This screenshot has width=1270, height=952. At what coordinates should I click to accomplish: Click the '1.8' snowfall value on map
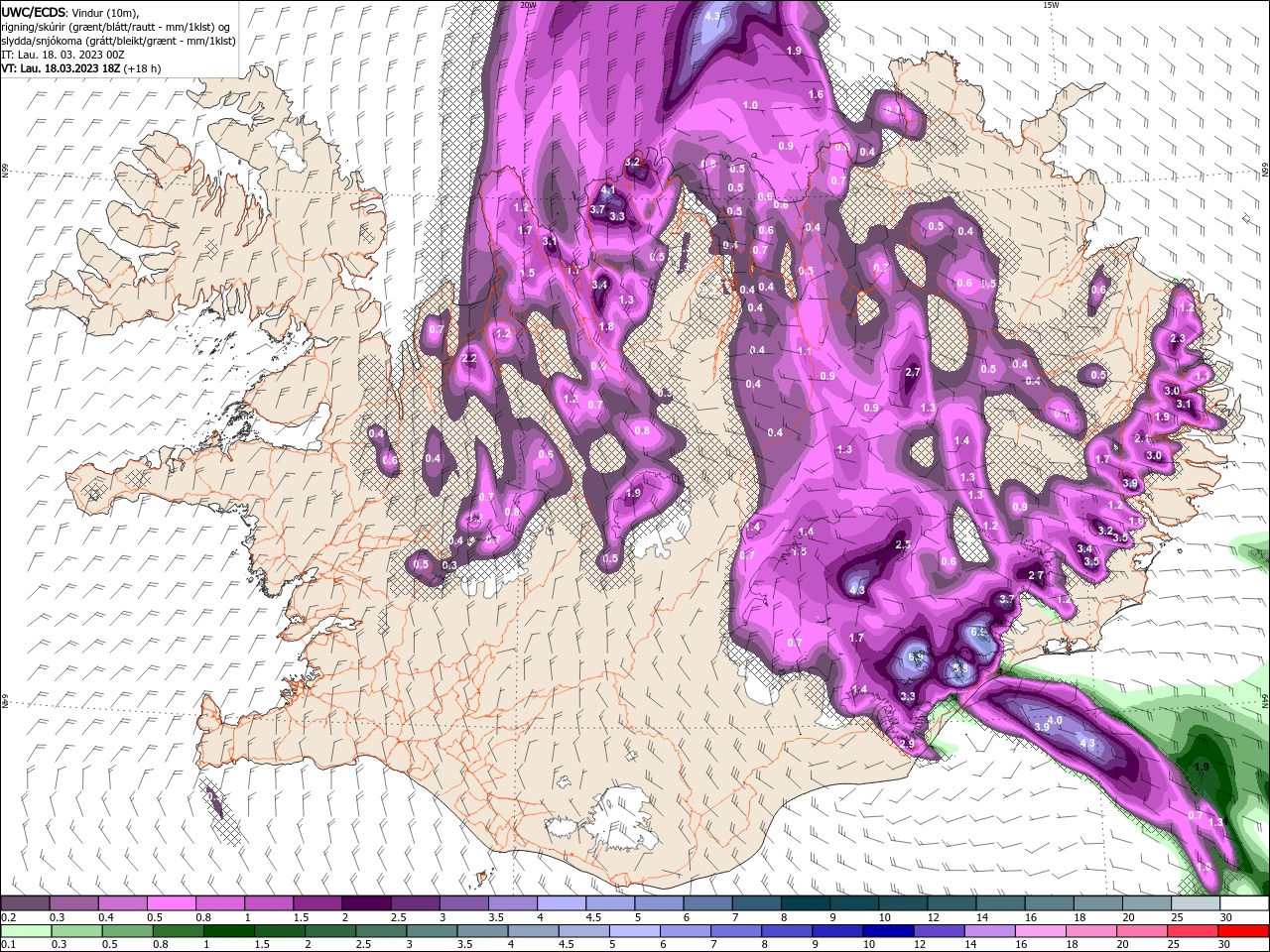[x=606, y=327]
